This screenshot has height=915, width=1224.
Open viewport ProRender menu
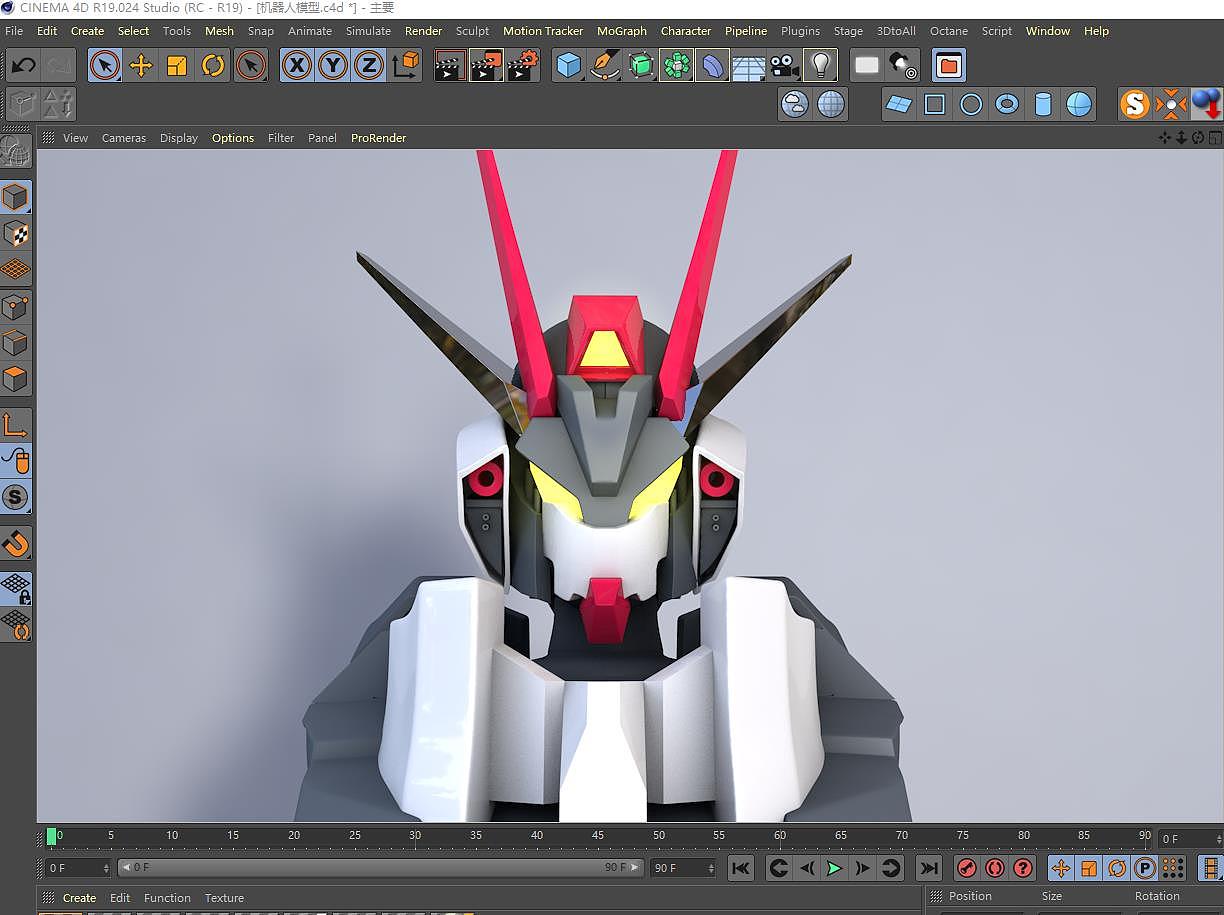(378, 138)
